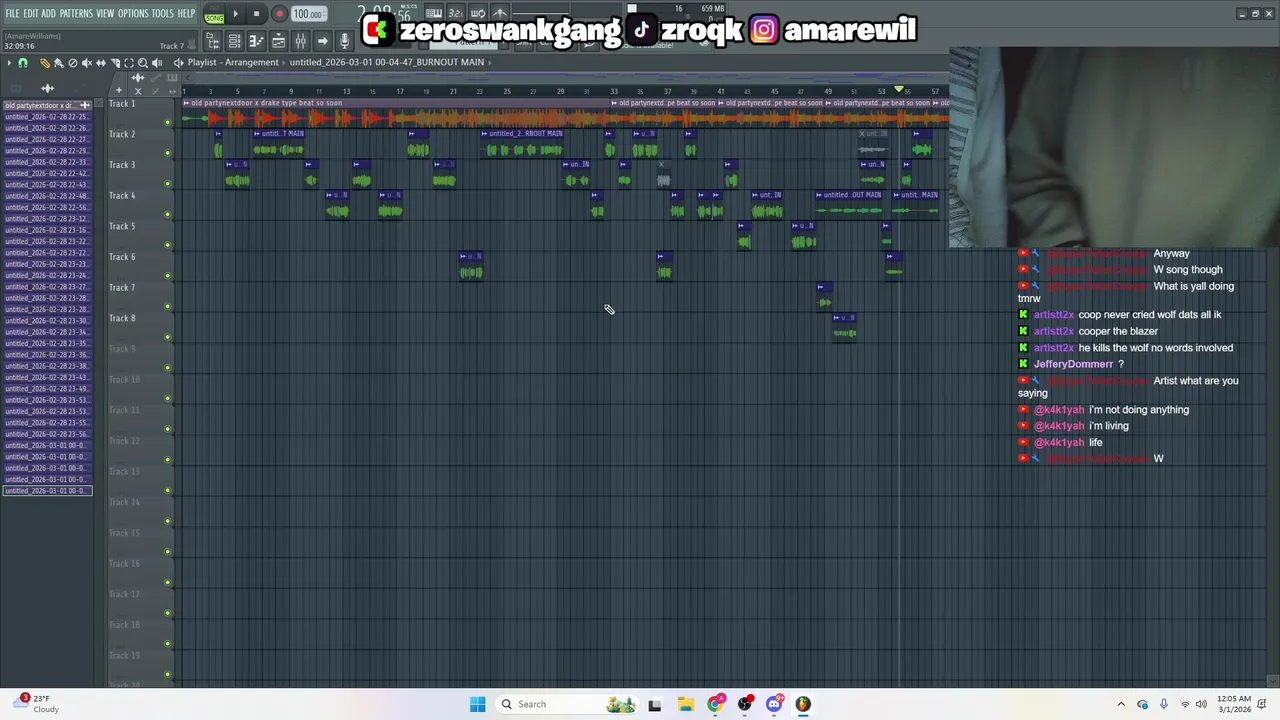This screenshot has width=1280, height=720.
Task: Mute Track 4 using its green light
Action: point(168,214)
